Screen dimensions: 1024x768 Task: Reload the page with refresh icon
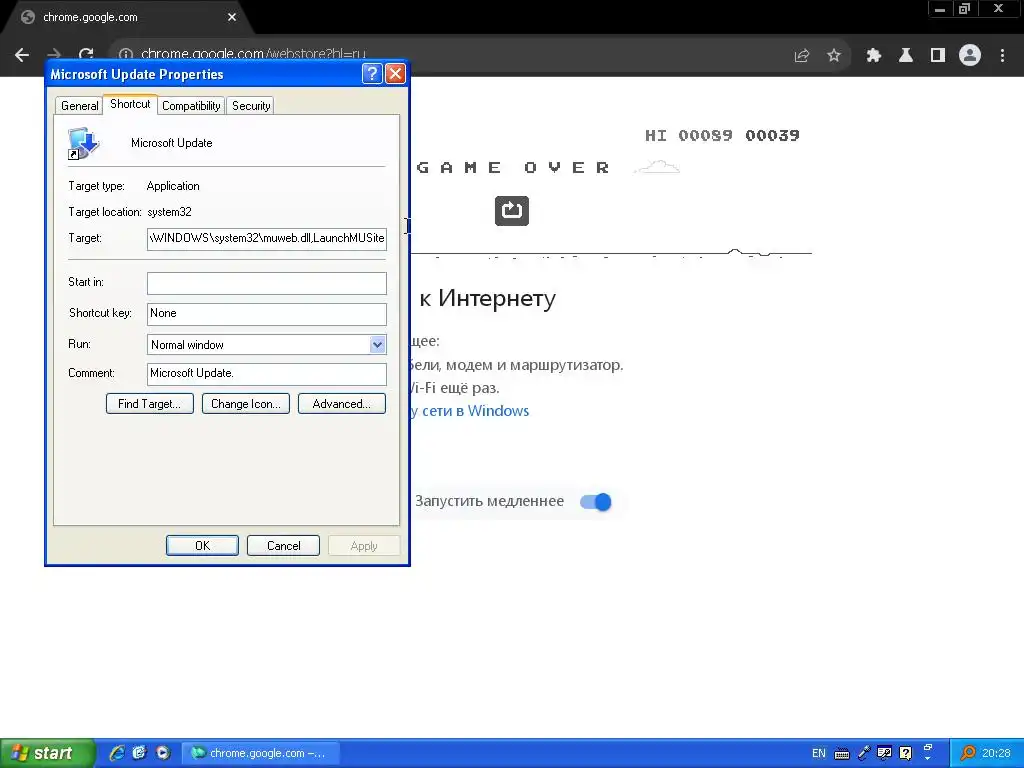point(86,55)
